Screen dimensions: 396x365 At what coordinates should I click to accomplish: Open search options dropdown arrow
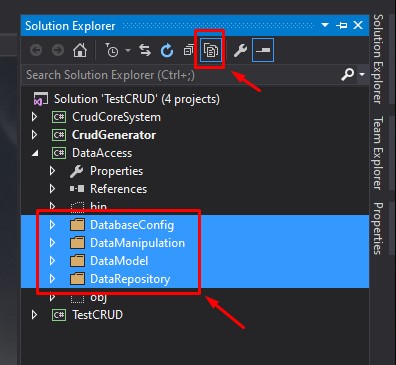coord(362,75)
